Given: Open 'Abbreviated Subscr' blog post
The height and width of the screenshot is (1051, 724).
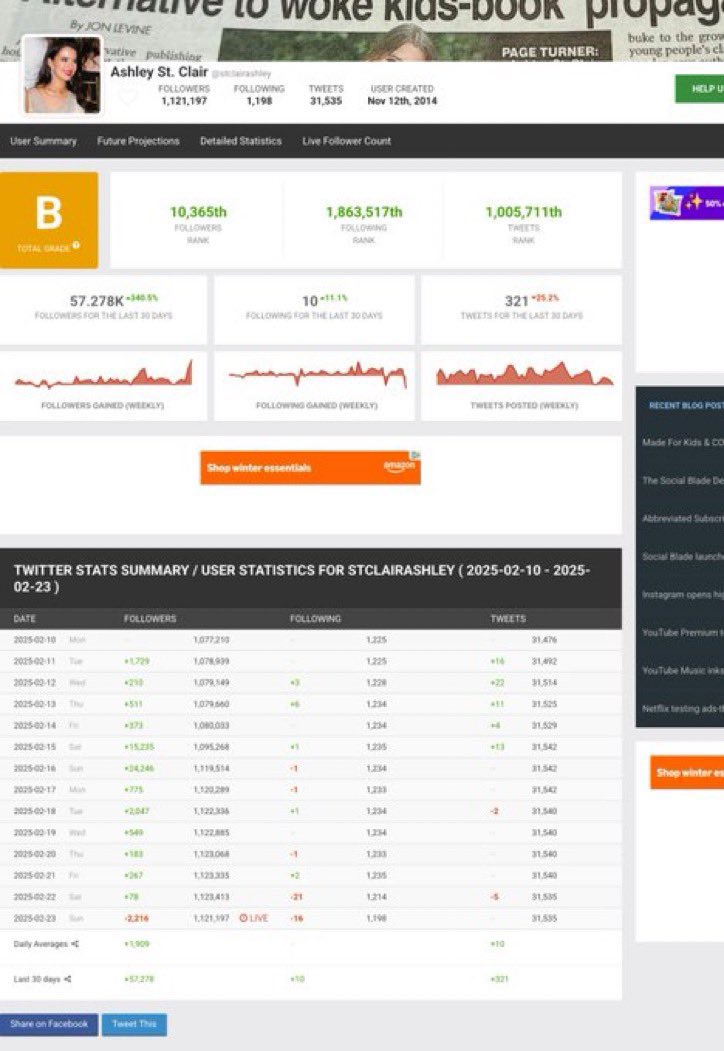Looking at the screenshot, I should (x=682, y=518).
